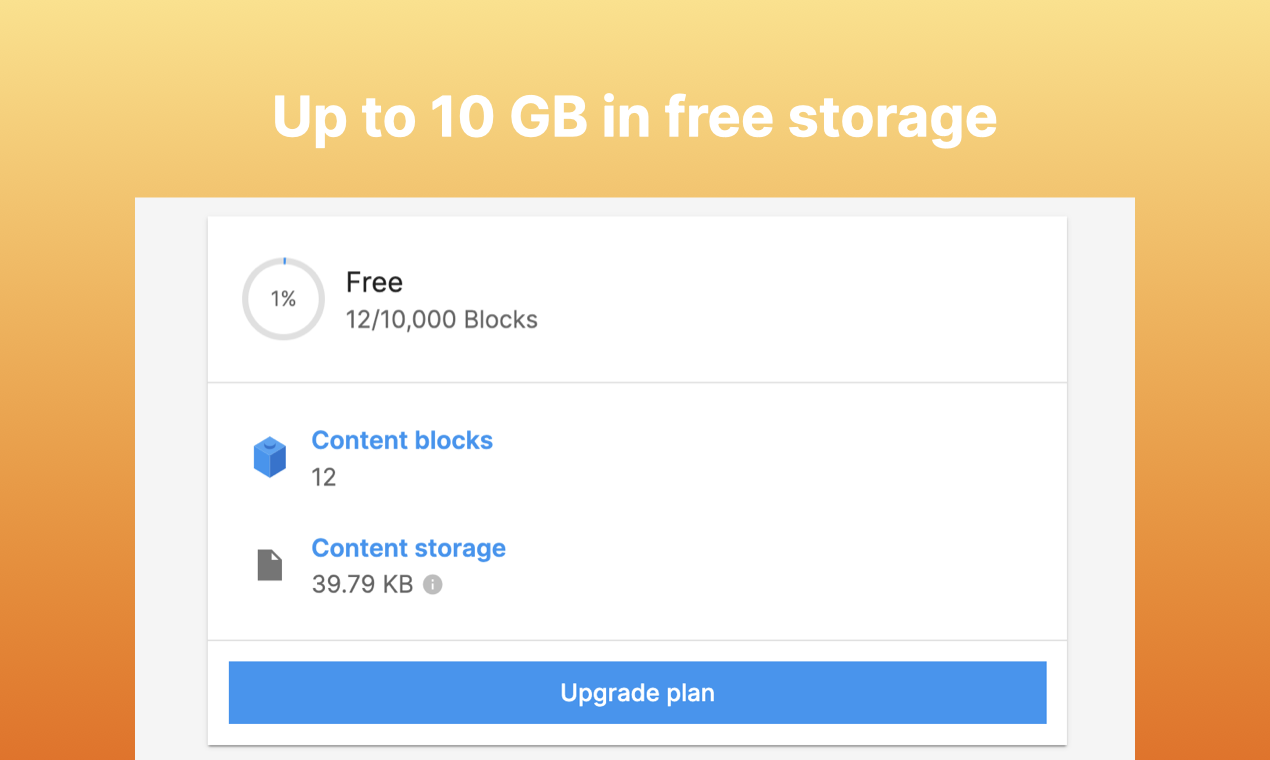Click the divider line under plan summary
Screen dimensions: 1270x760
click(637, 382)
